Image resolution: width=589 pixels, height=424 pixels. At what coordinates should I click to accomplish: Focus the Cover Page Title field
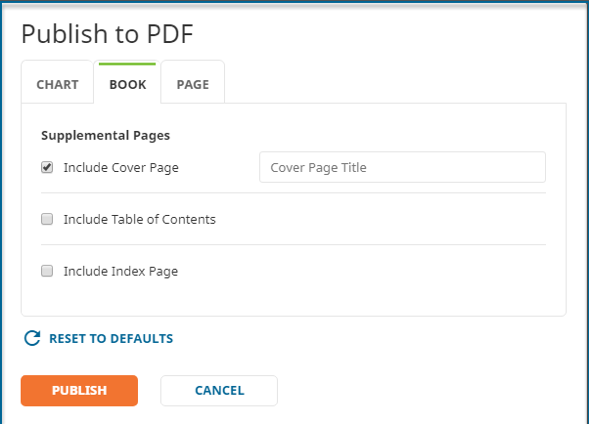pyautogui.click(x=402, y=167)
